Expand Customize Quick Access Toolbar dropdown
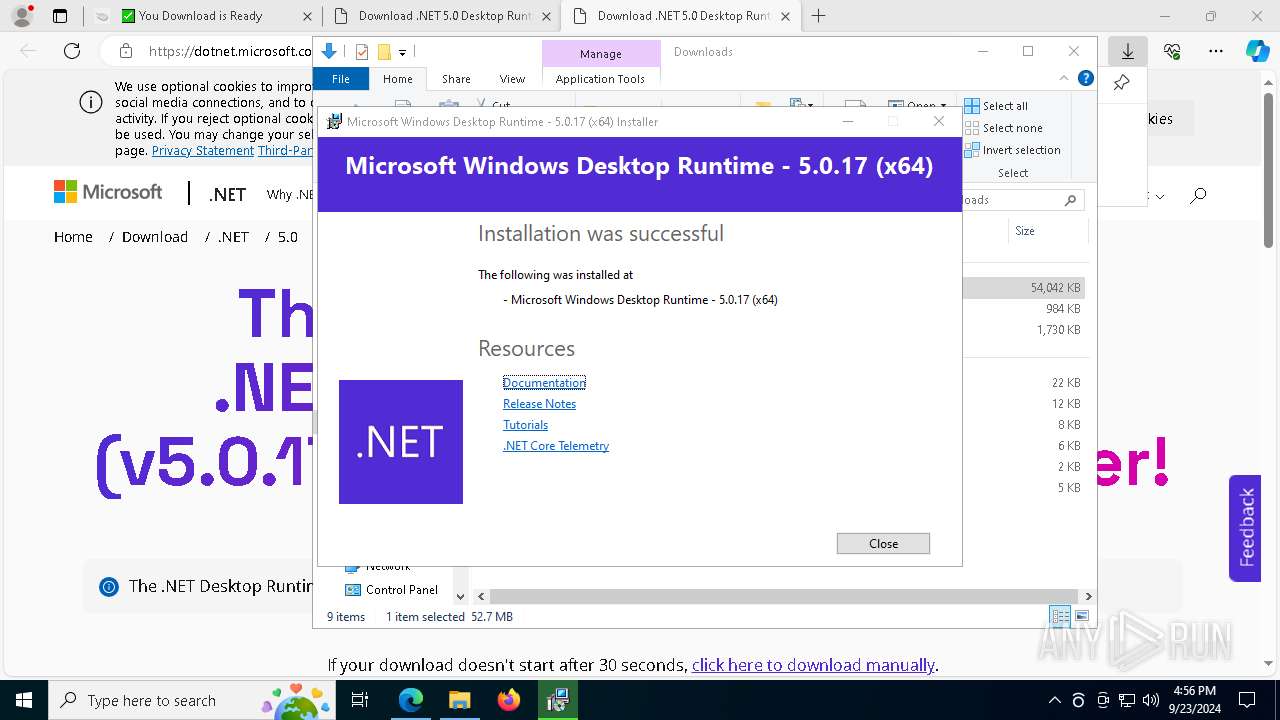The width and height of the screenshot is (1280, 720). pyautogui.click(x=402, y=52)
